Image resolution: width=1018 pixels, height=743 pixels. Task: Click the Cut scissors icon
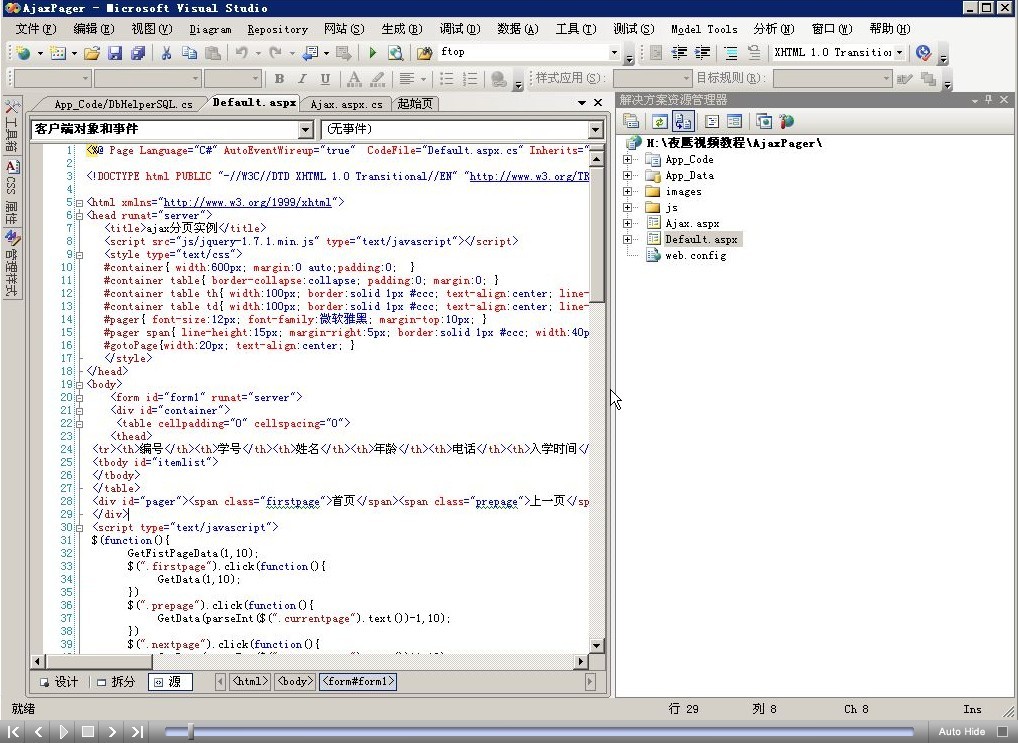click(166, 53)
